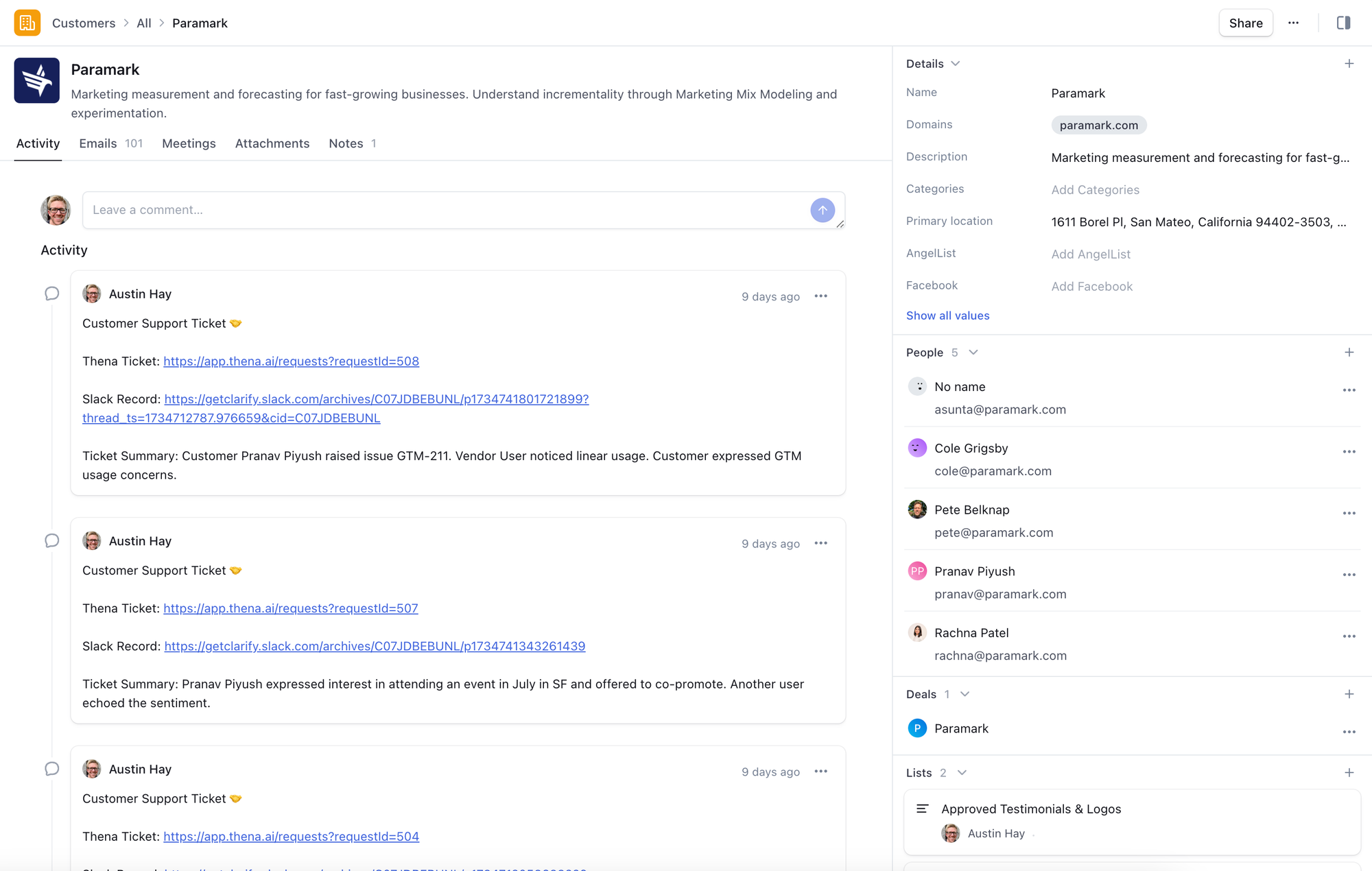This screenshot has height=871, width=1372.
Task: Click the orange Customers building icon
Action: click(x=27, y=23)
